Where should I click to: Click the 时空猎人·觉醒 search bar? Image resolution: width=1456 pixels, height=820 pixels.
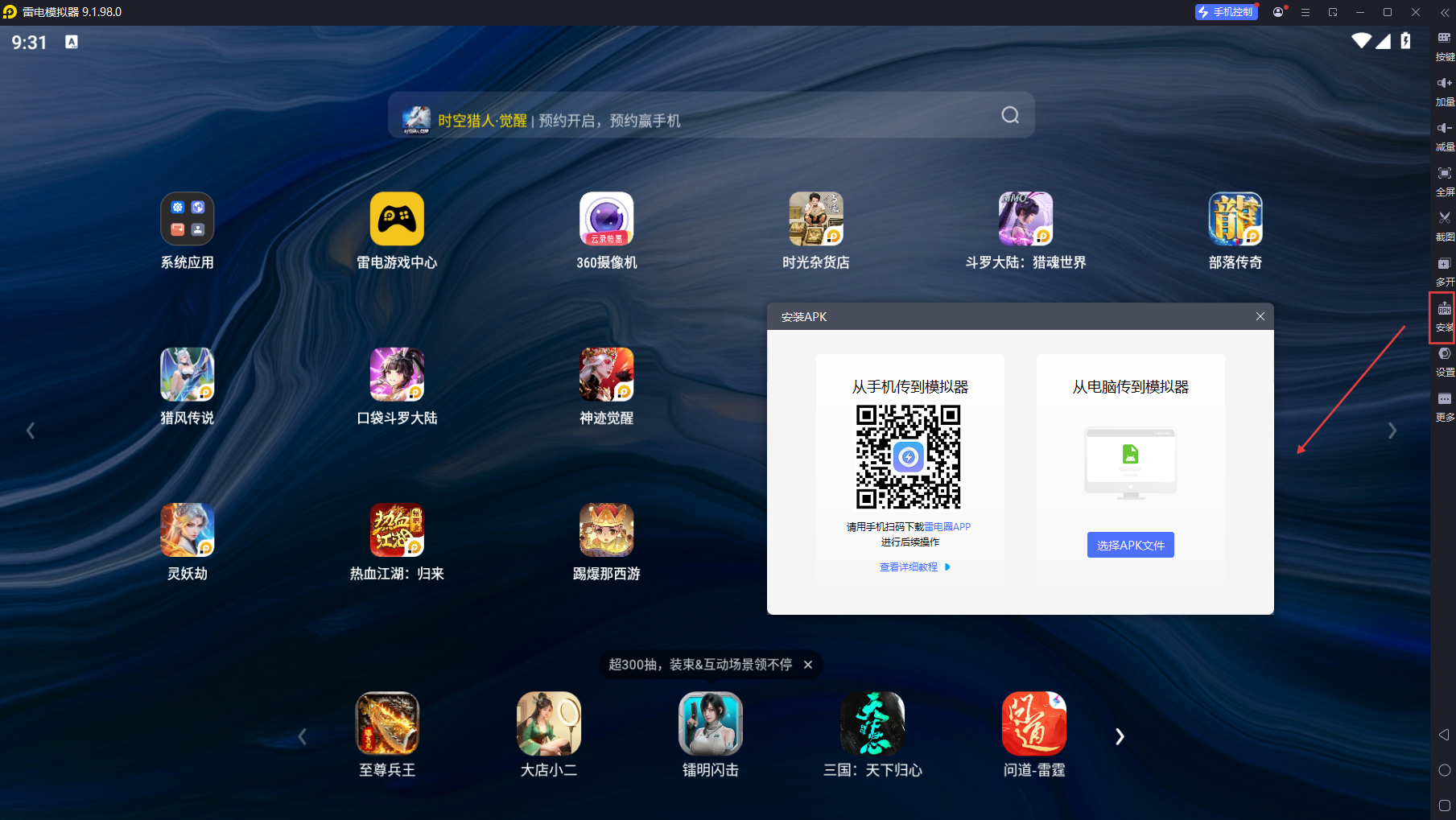(x=712, y=115)
